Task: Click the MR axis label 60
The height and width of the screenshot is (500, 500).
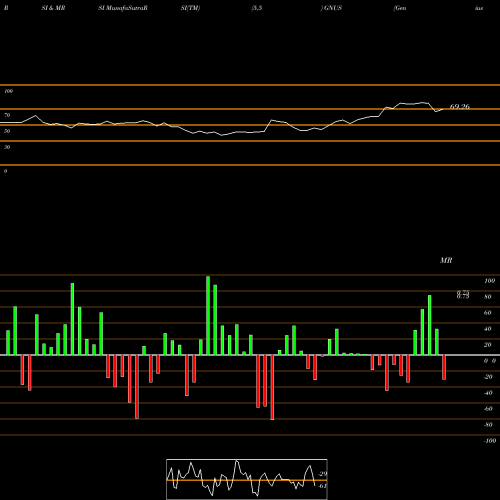Action: pos(488,313)
